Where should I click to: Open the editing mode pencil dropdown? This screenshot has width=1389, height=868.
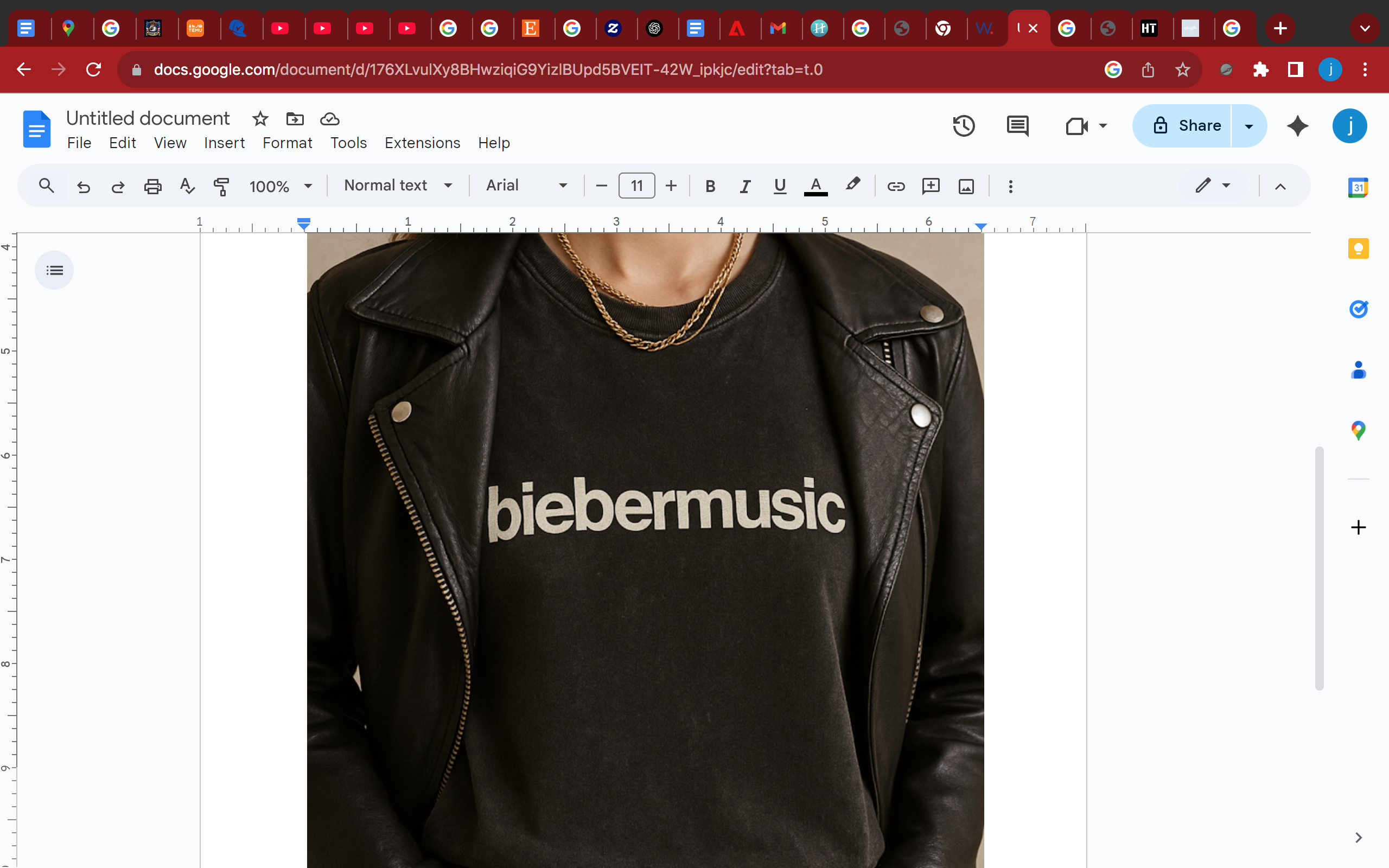pos(1213,186)
